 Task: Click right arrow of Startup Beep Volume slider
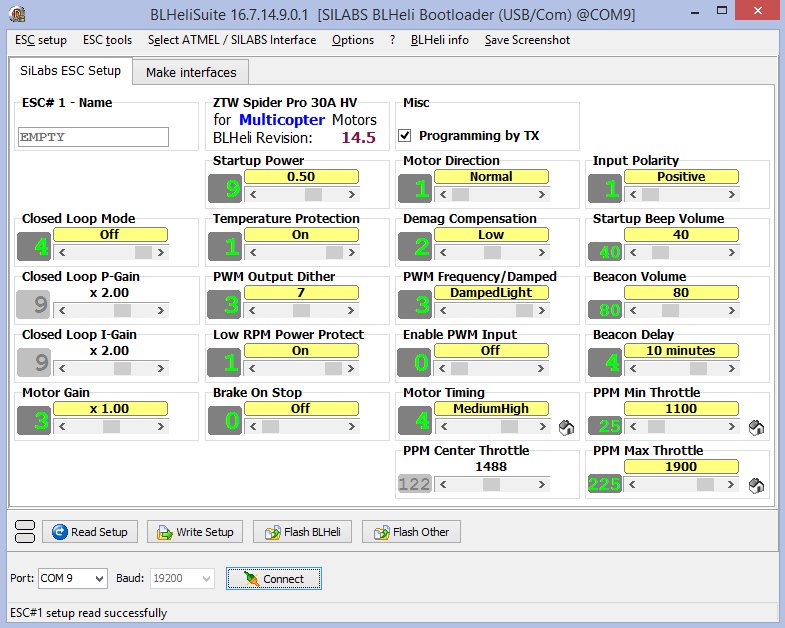coord(732,252)
